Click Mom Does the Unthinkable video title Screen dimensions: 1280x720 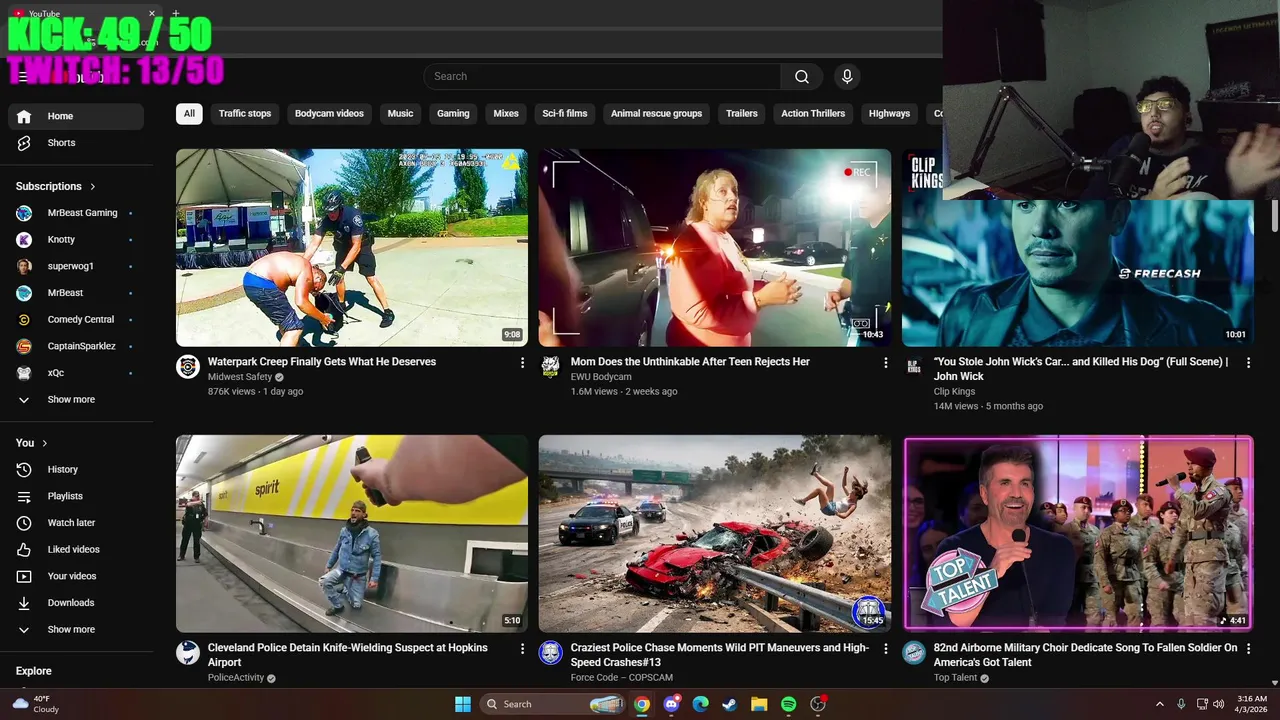pos(690,362)
